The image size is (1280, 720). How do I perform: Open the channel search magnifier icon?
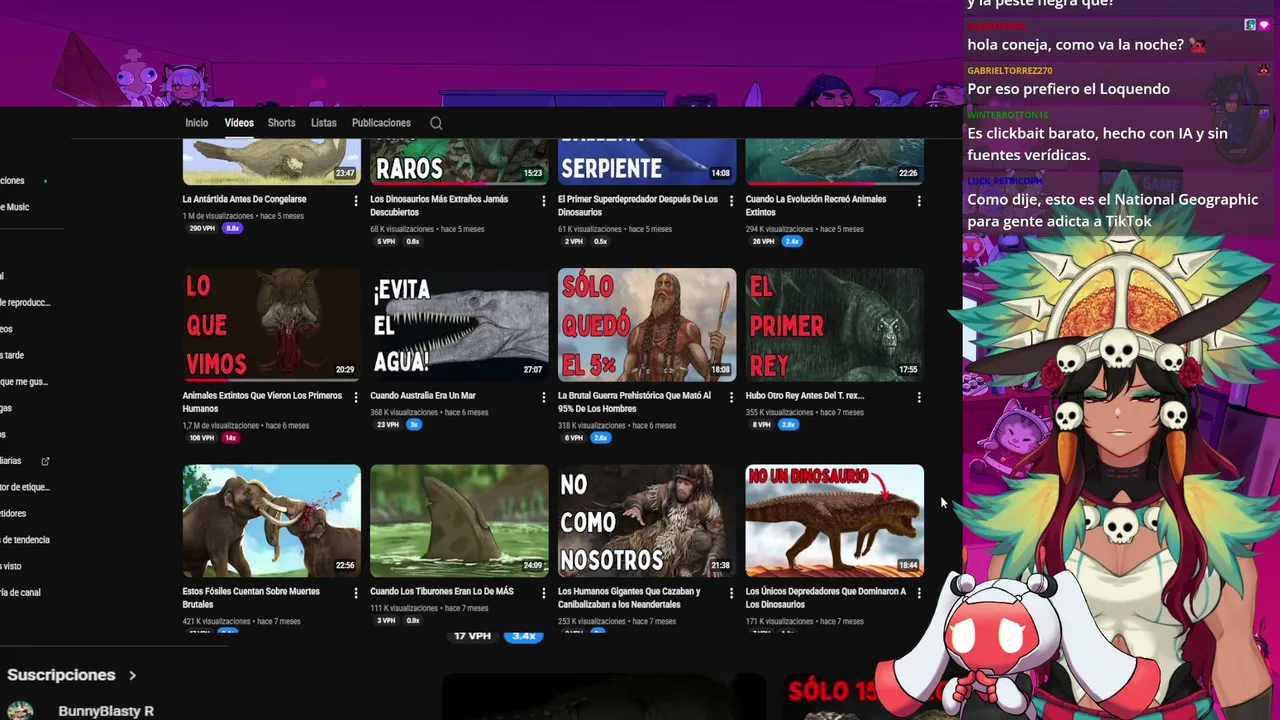[x=436, y=123]
